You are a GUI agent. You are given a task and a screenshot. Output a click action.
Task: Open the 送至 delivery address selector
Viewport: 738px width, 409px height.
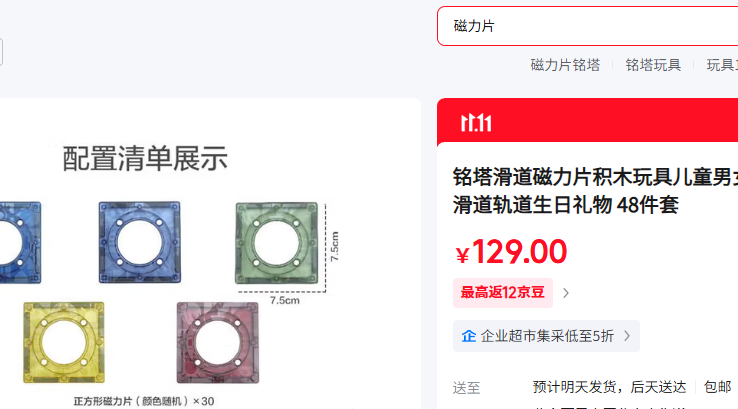tap(466, 388)
